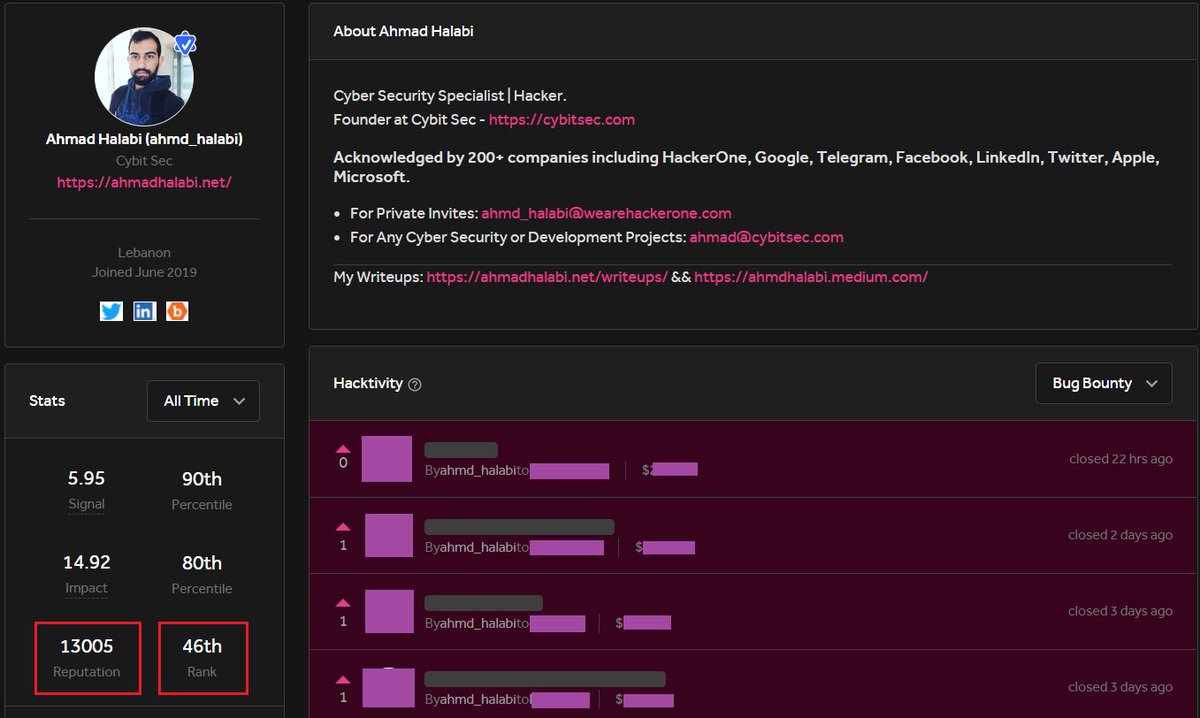The image size is (1200, 718).
Task: Click the Lebanon location text
Action: 144,253
